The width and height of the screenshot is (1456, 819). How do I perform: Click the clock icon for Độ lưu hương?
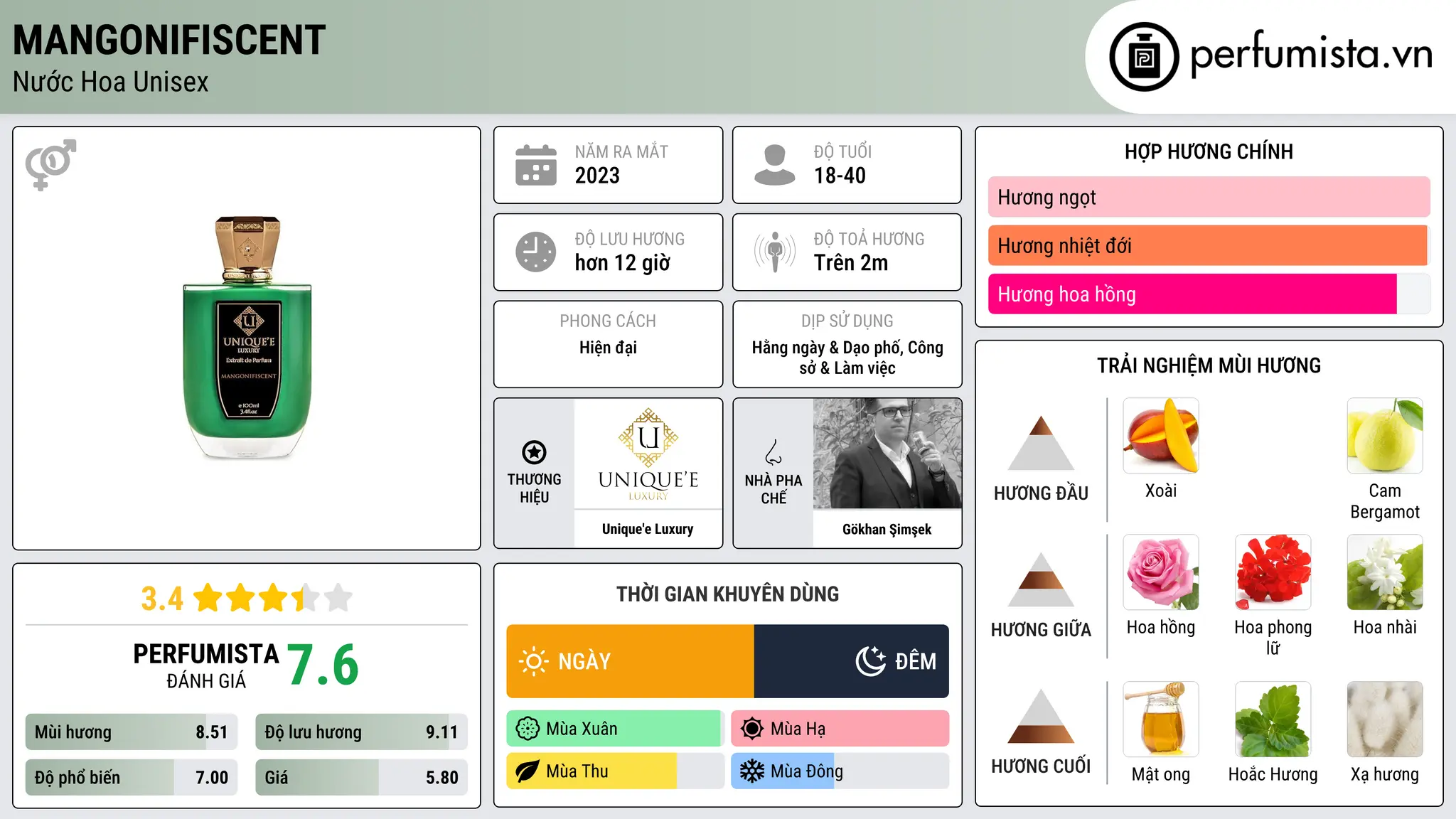pos(536,252)
